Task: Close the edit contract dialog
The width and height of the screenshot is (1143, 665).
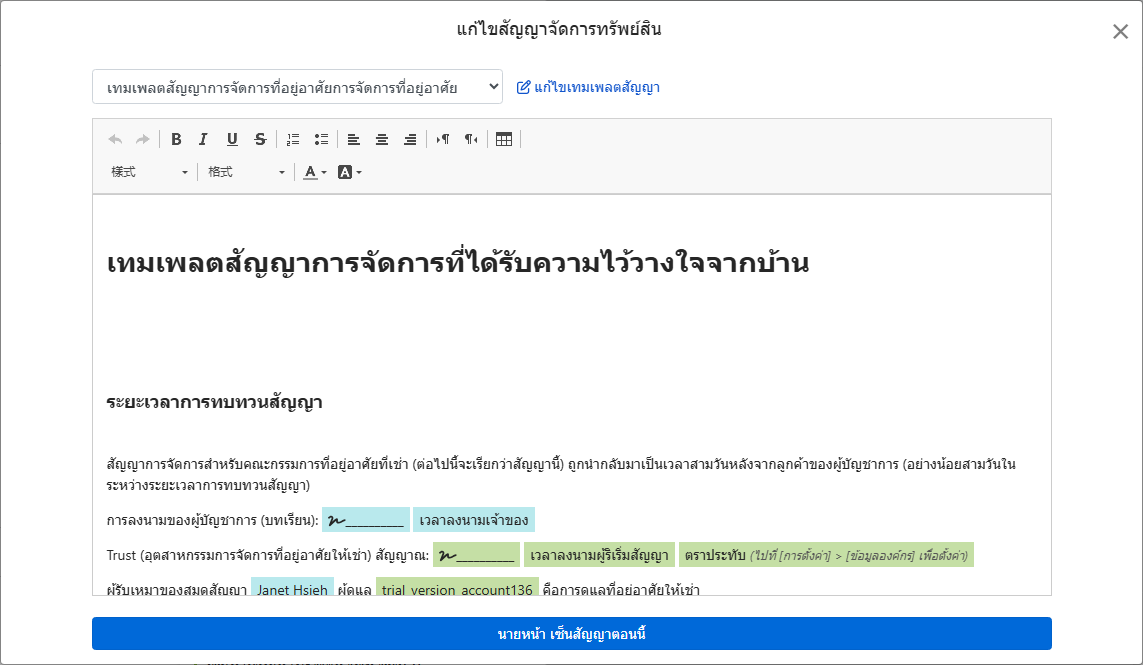Action: 1120,31
